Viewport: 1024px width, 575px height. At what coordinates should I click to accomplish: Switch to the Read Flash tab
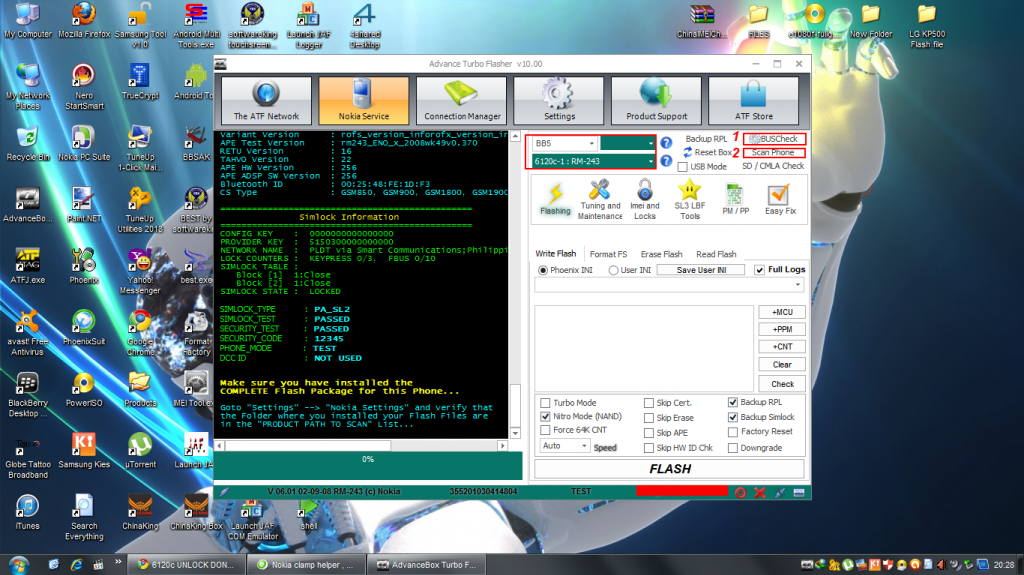(716, 254)
